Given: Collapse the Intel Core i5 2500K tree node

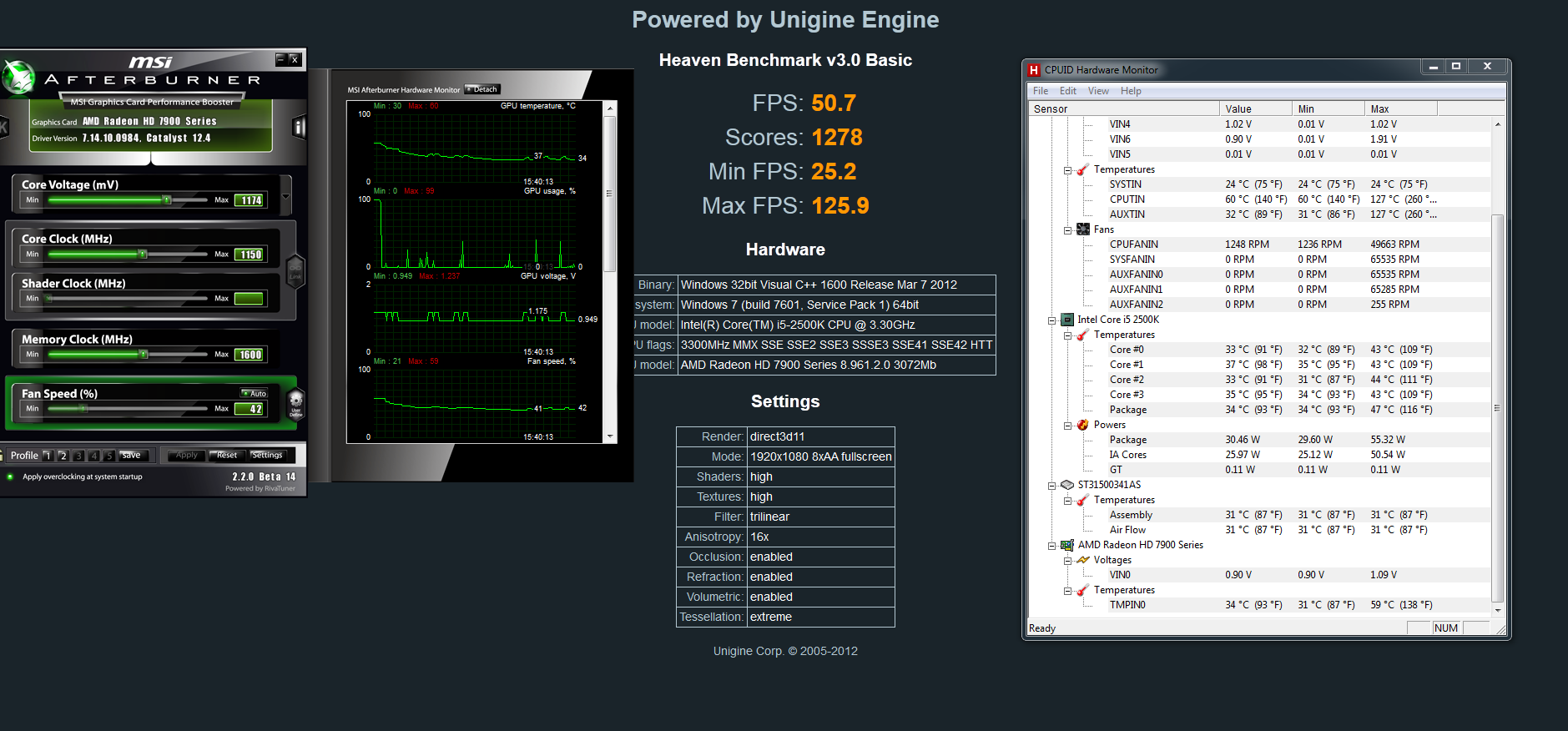Looking at the screenshot, I should click(1051, 320).
